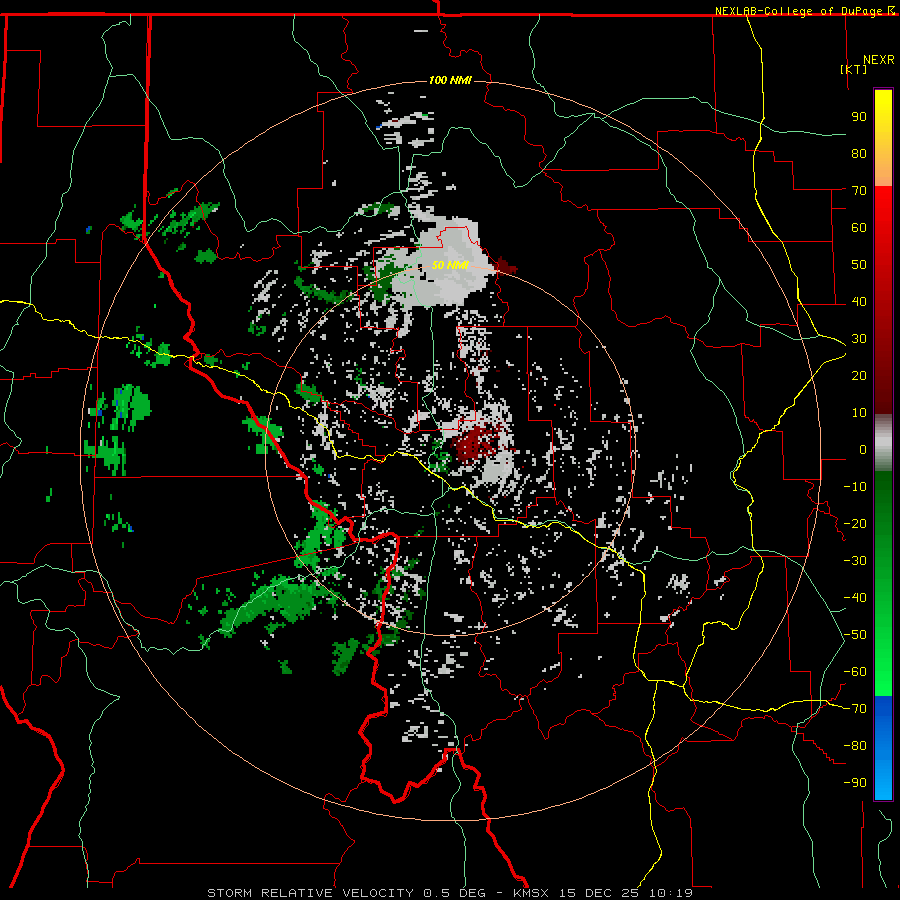Image resolution: width=900 pixels, height=900 pixels.
Task: Click the NEXR label above the scale
Action: pos(879,60)
